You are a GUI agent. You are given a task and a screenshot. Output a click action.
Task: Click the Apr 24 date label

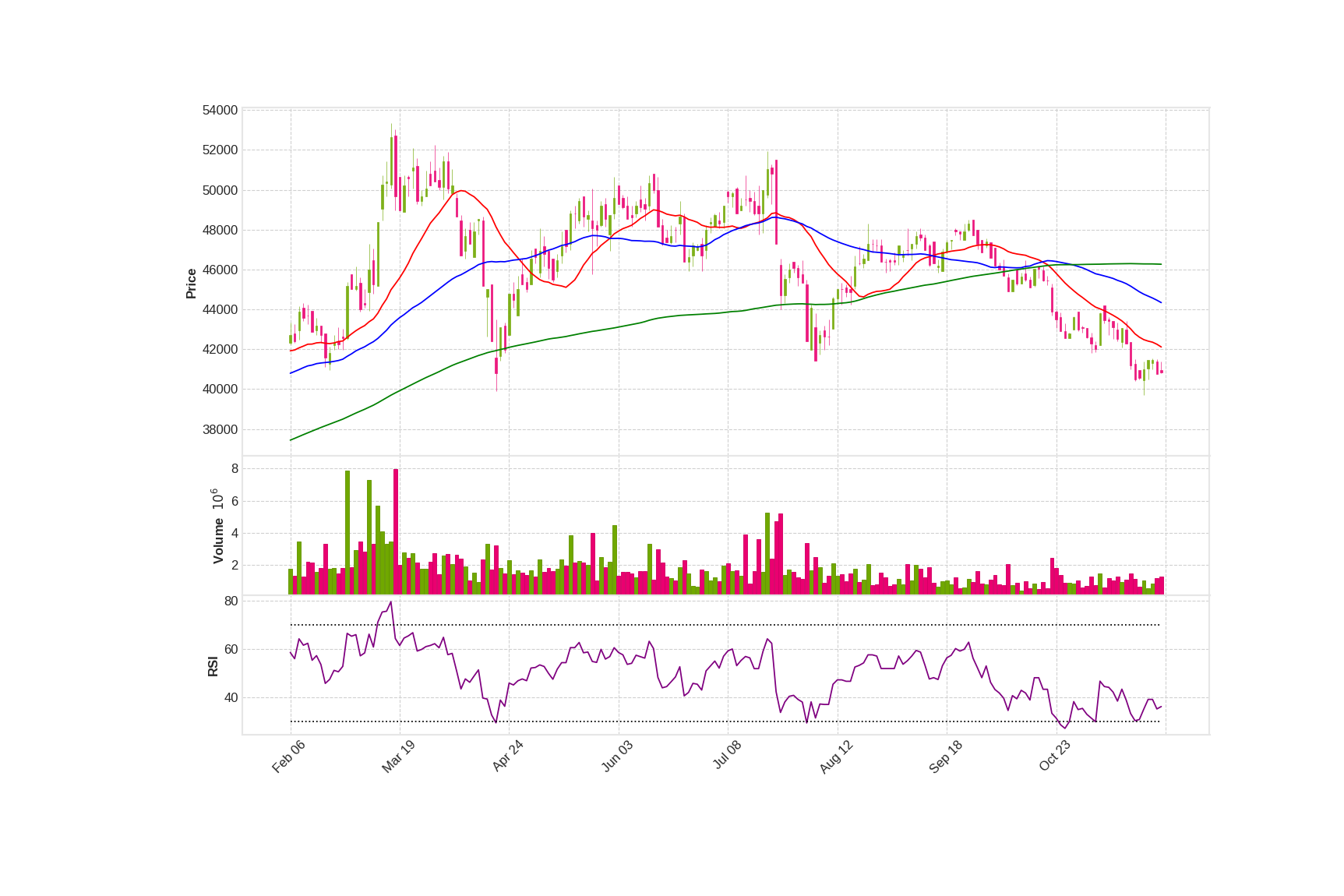[507, 757]
